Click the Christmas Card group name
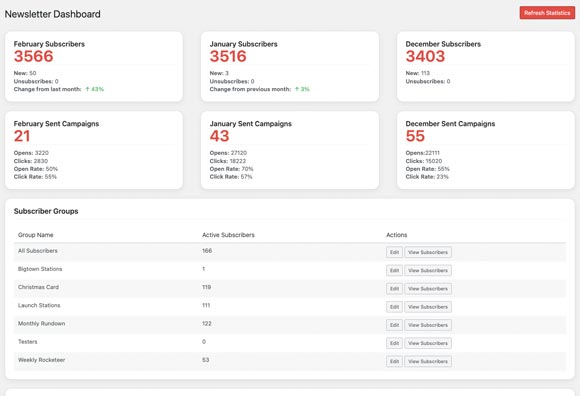Viewport: 580px width, 396px height. [x=38, y=287]
